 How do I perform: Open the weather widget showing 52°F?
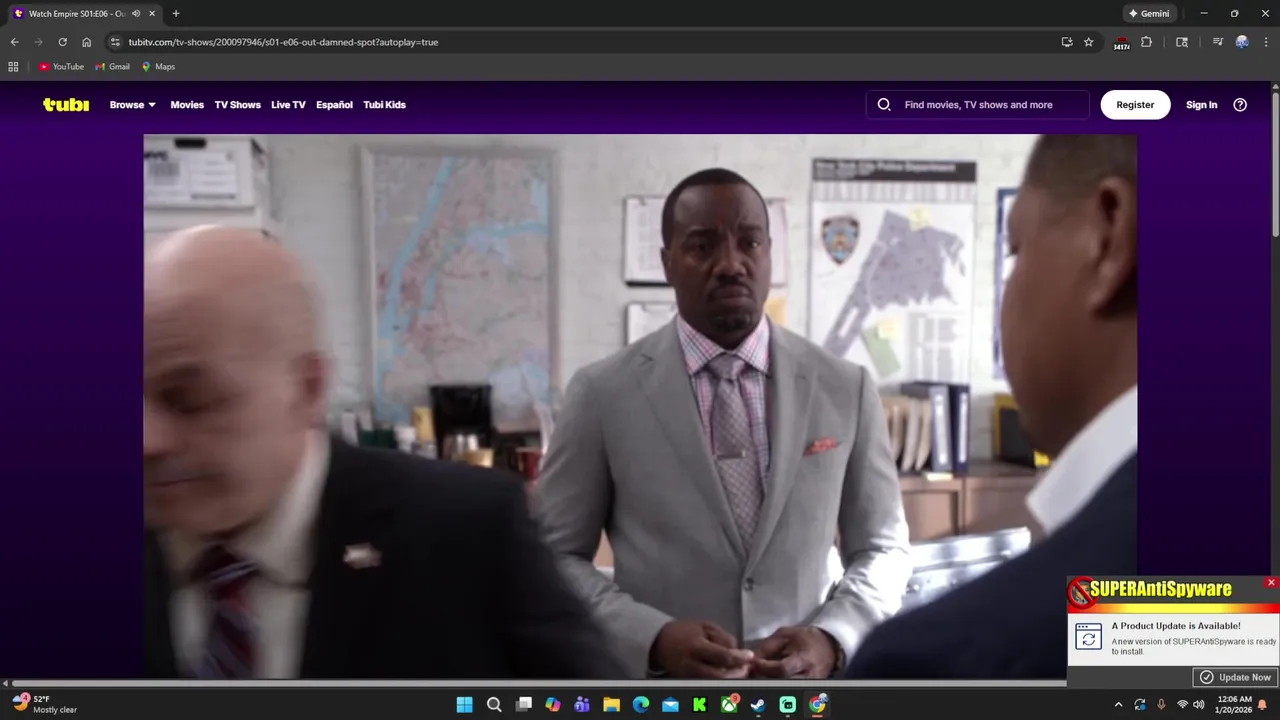(x=45, y=704)
